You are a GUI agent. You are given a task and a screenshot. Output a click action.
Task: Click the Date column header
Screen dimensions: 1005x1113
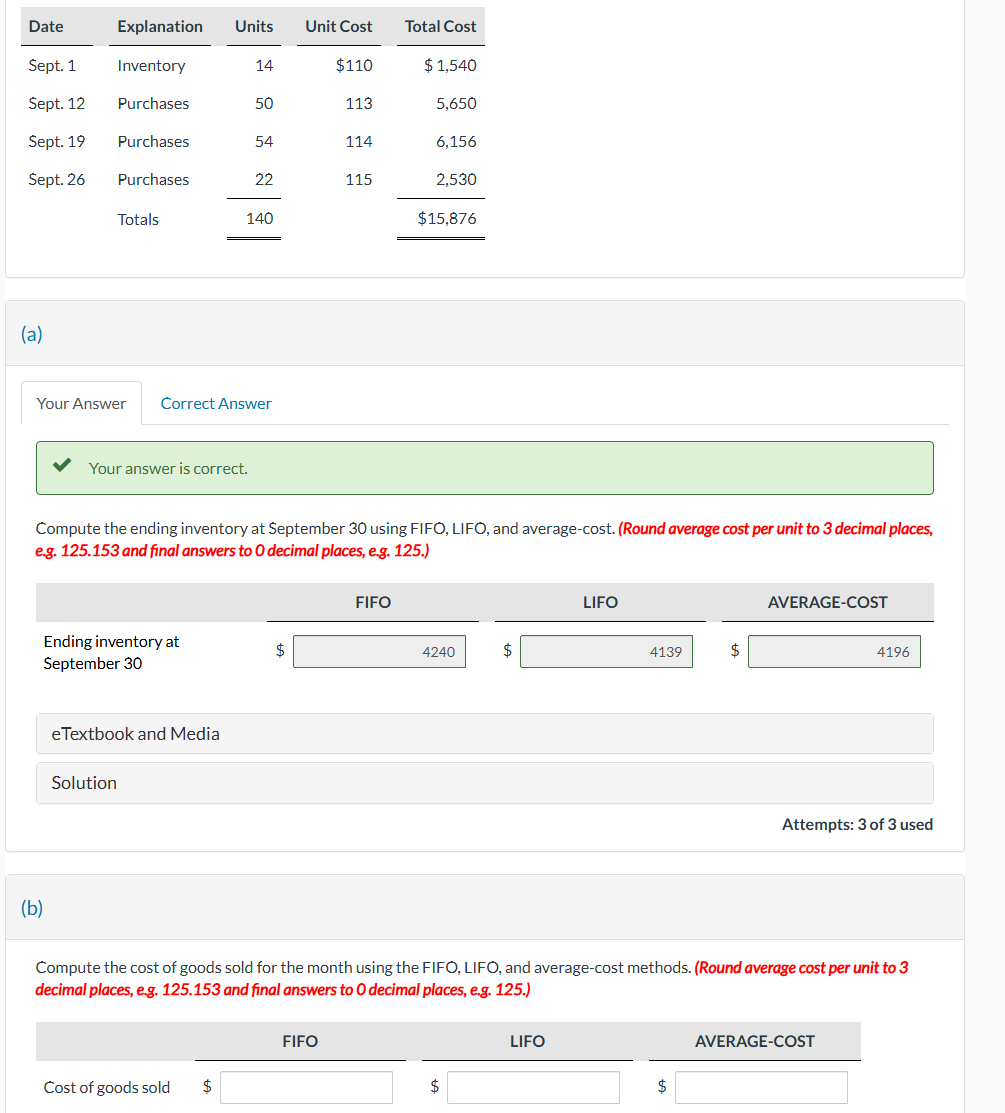[x=46, y=26]
